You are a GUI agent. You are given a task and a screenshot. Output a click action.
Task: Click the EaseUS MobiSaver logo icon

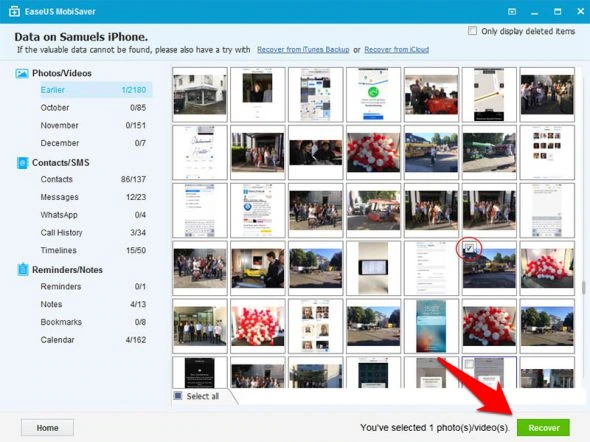[x=14, y=11]
